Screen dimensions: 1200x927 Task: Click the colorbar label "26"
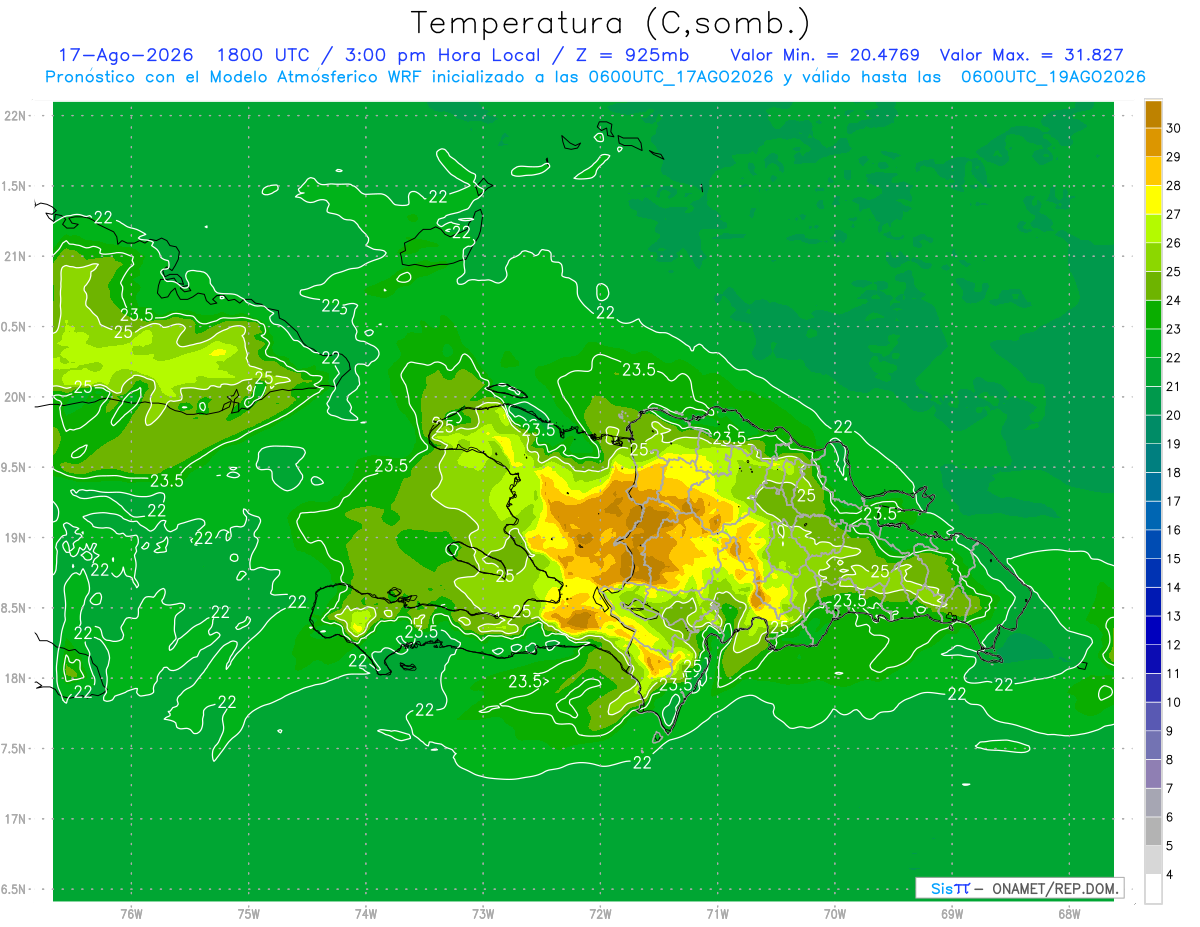[x=1173, y=243]
